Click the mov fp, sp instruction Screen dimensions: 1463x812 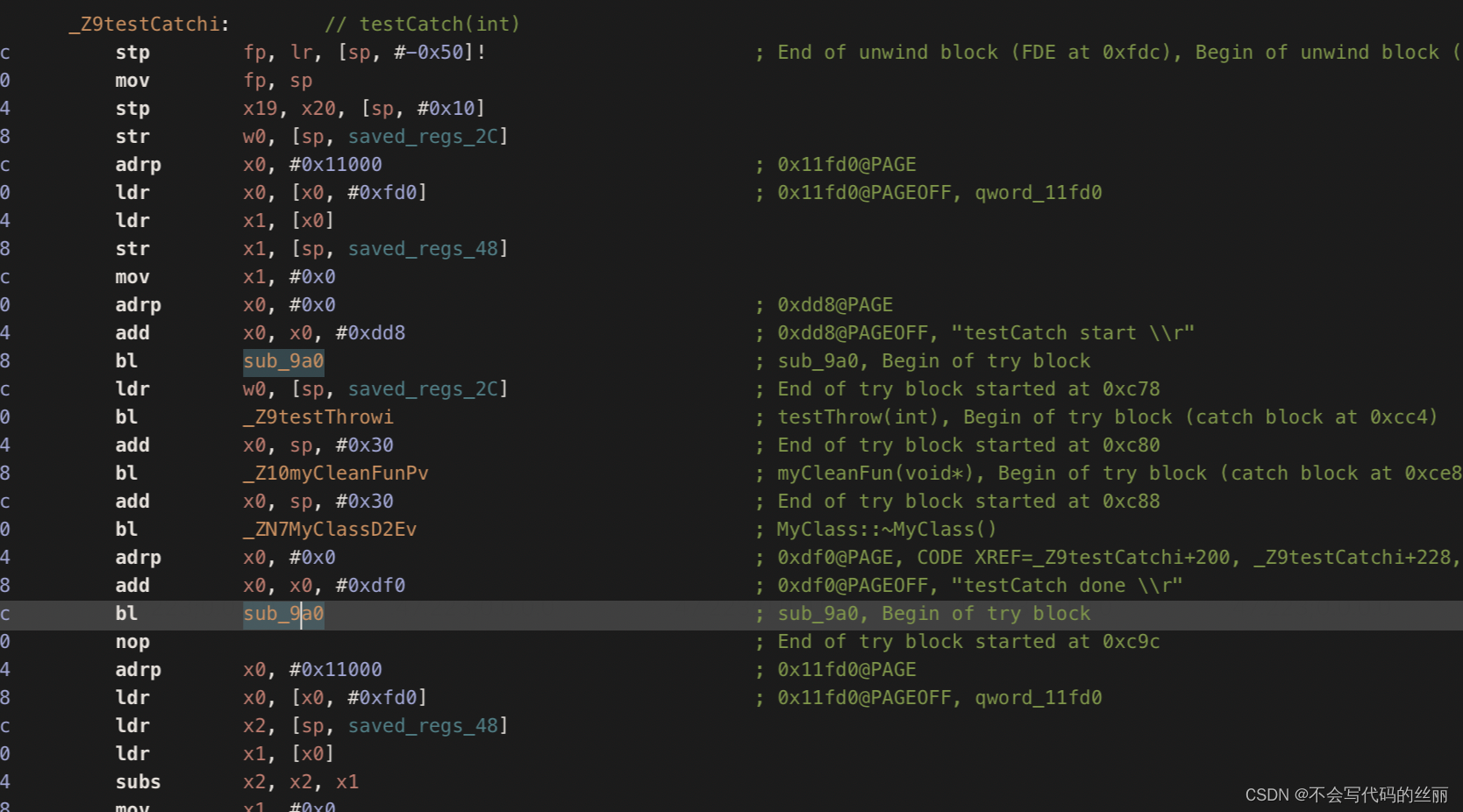213,81
